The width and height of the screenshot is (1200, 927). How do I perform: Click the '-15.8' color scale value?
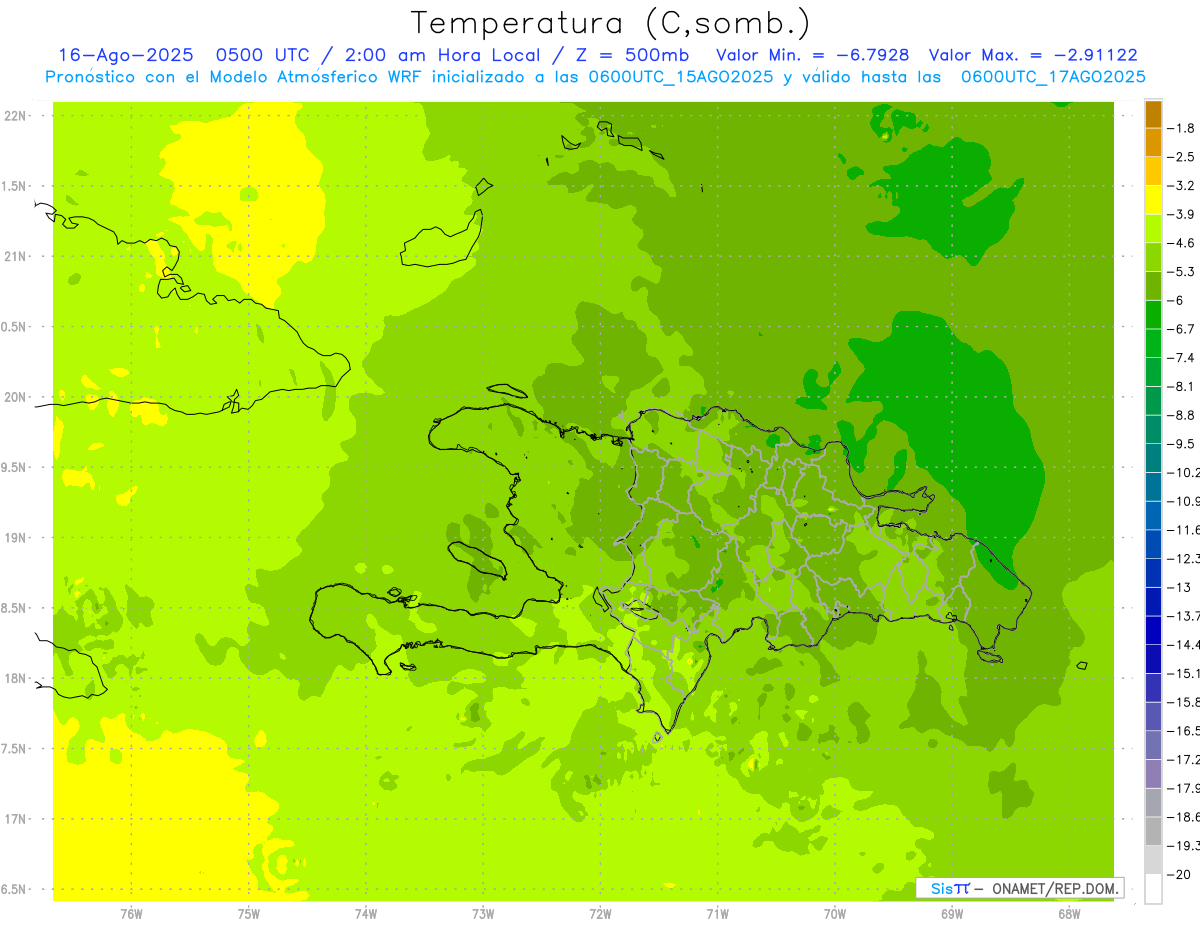pyautogui.click(x=1184, y=702)
